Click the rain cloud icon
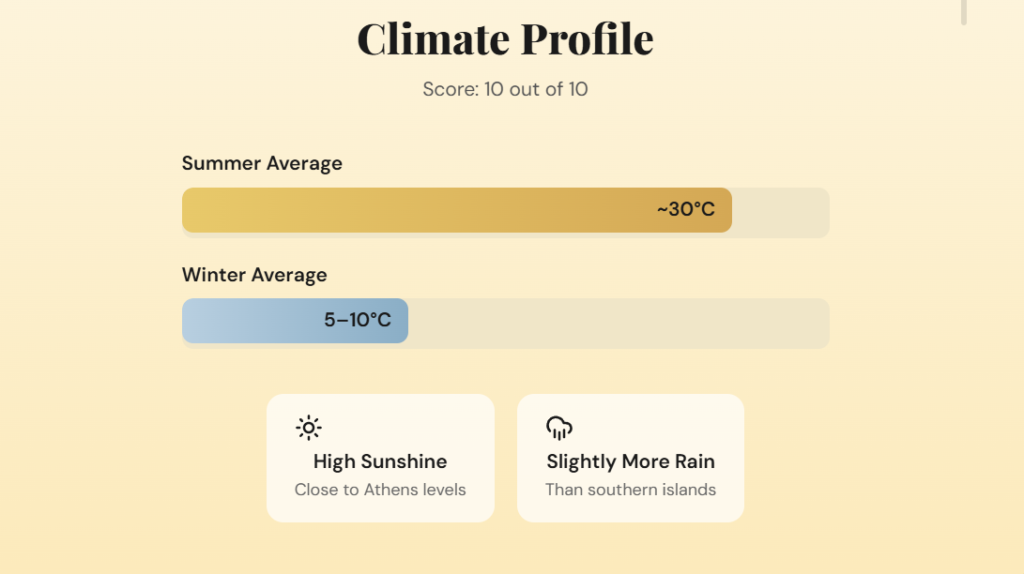The image size is (1024, 574). [x=559, y=429]
